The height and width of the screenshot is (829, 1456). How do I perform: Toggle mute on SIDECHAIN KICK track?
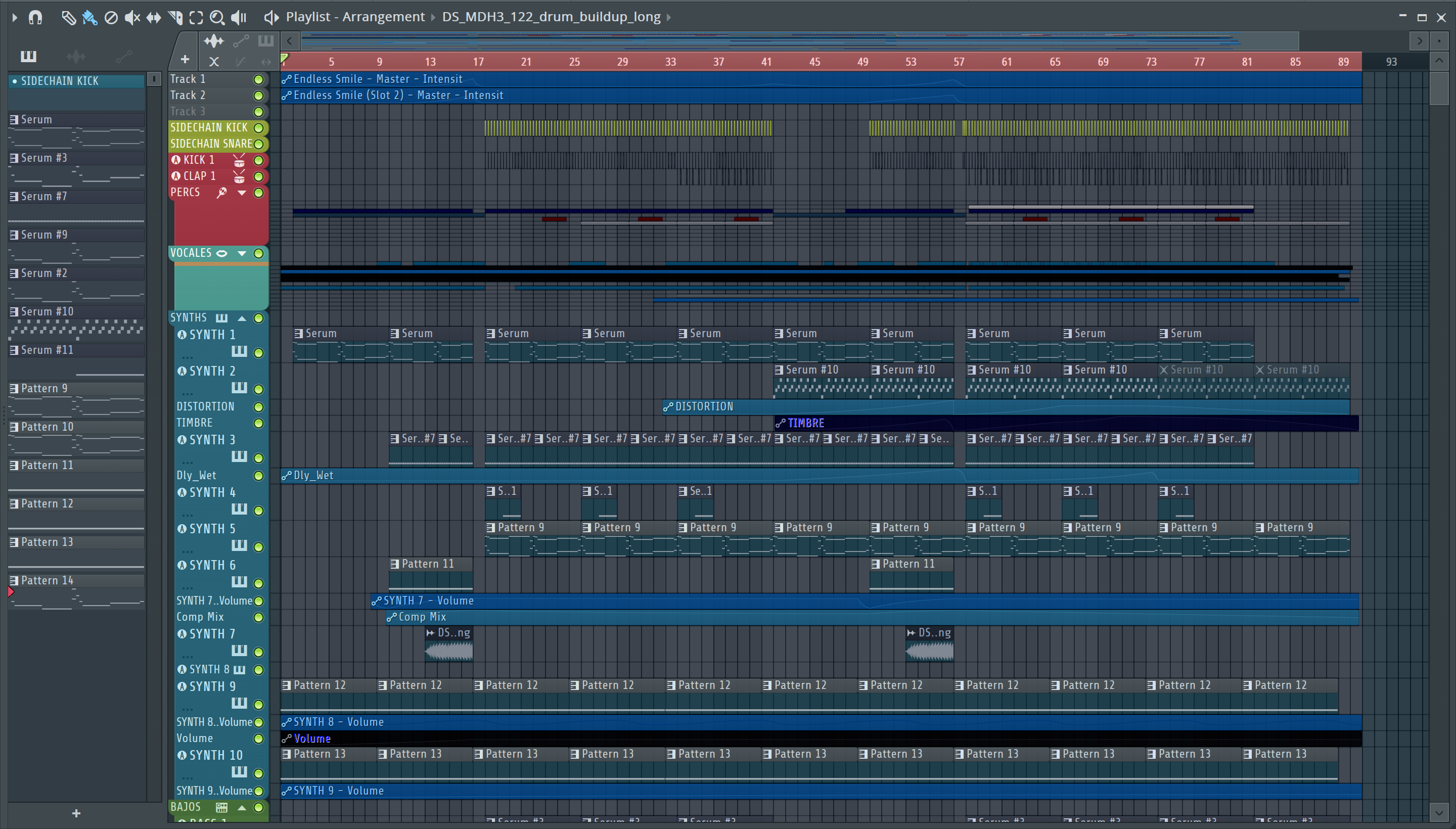[258, 127]
